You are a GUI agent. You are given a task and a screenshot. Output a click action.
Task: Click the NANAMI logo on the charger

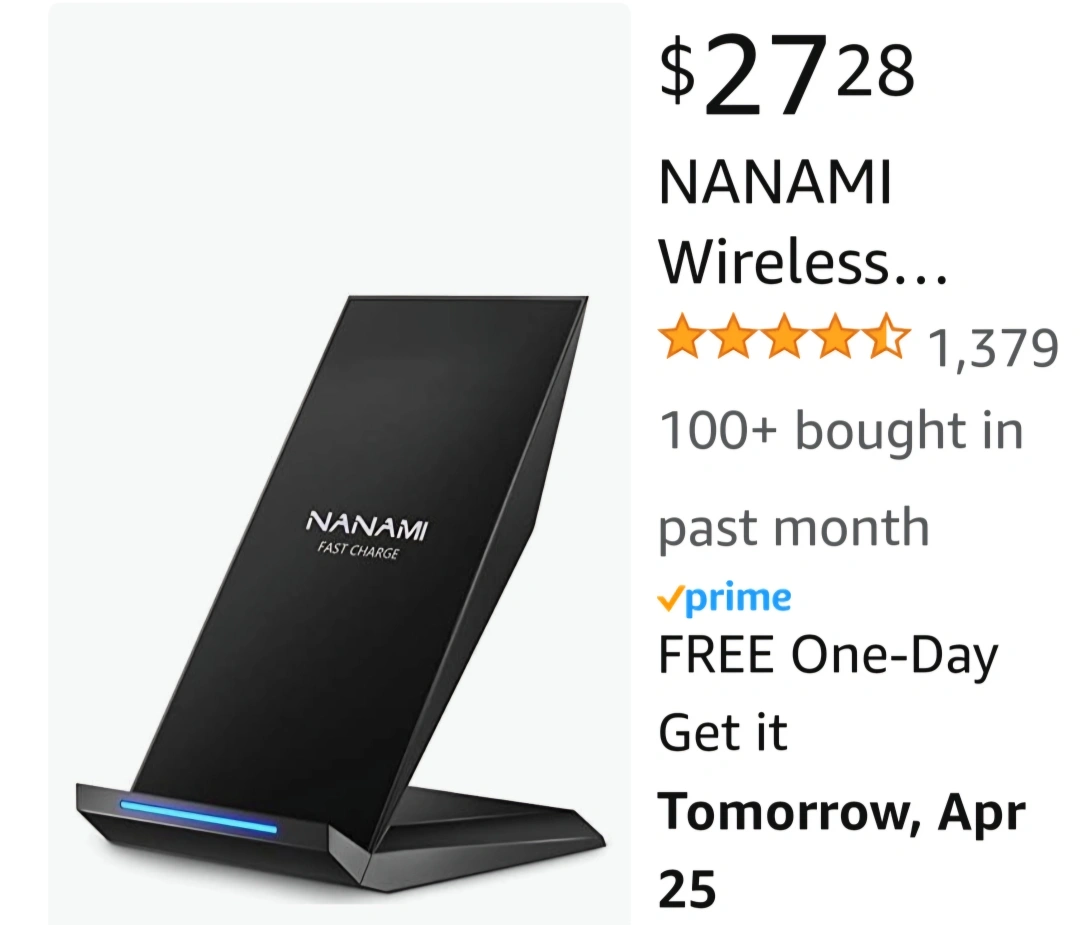[x=367, y=526]
